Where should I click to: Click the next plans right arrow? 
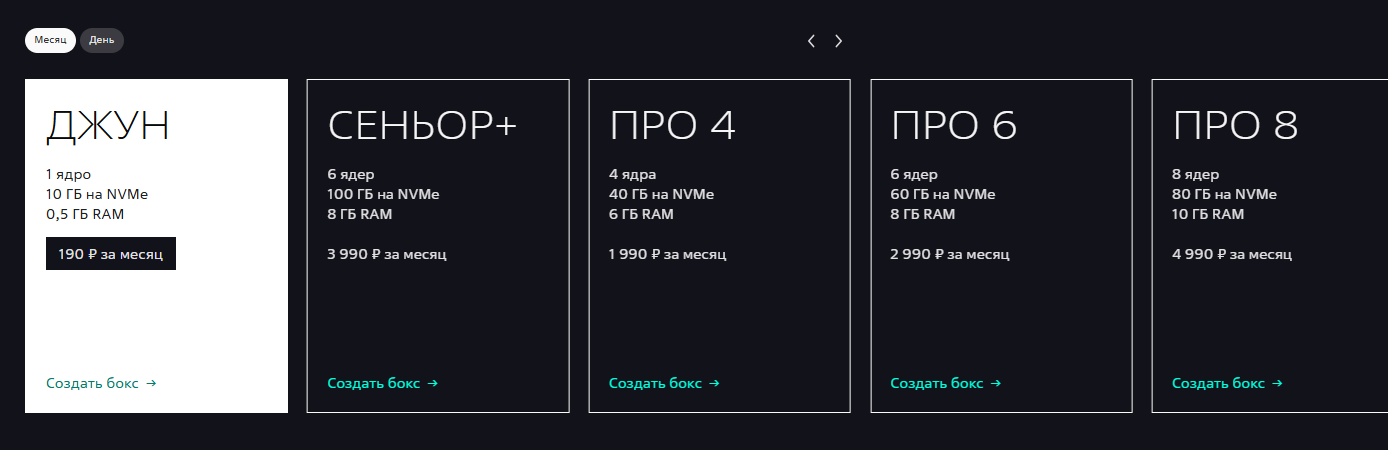(x=838, y=41)
